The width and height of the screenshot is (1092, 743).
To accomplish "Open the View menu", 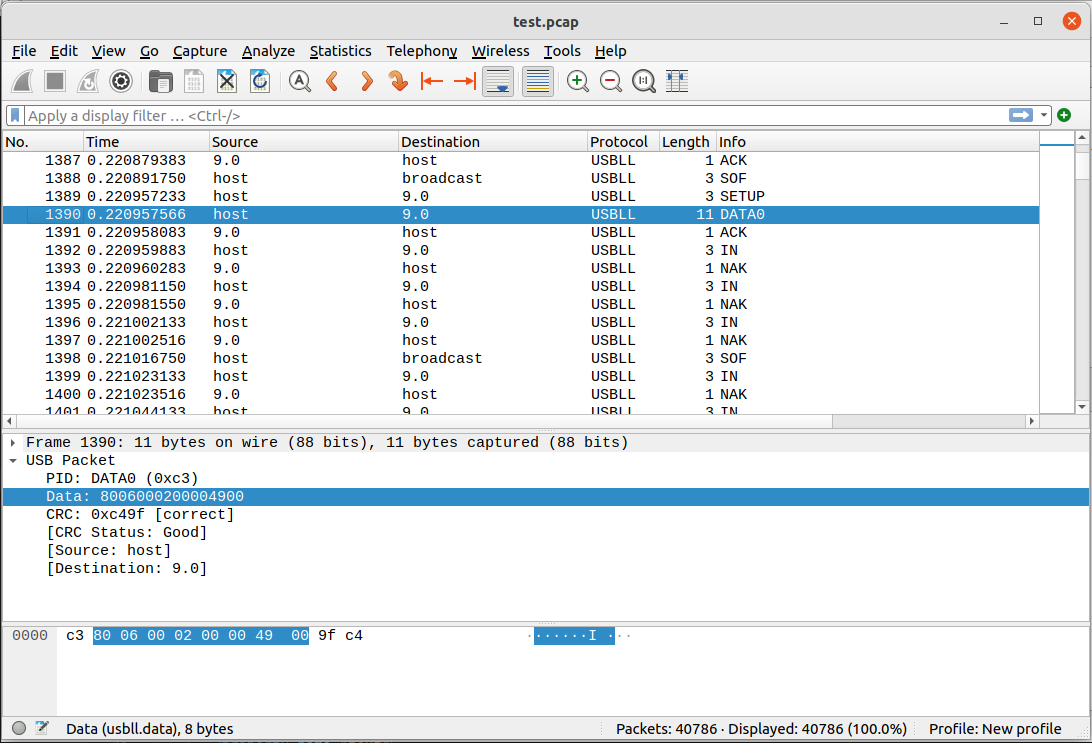I will 108,51.
